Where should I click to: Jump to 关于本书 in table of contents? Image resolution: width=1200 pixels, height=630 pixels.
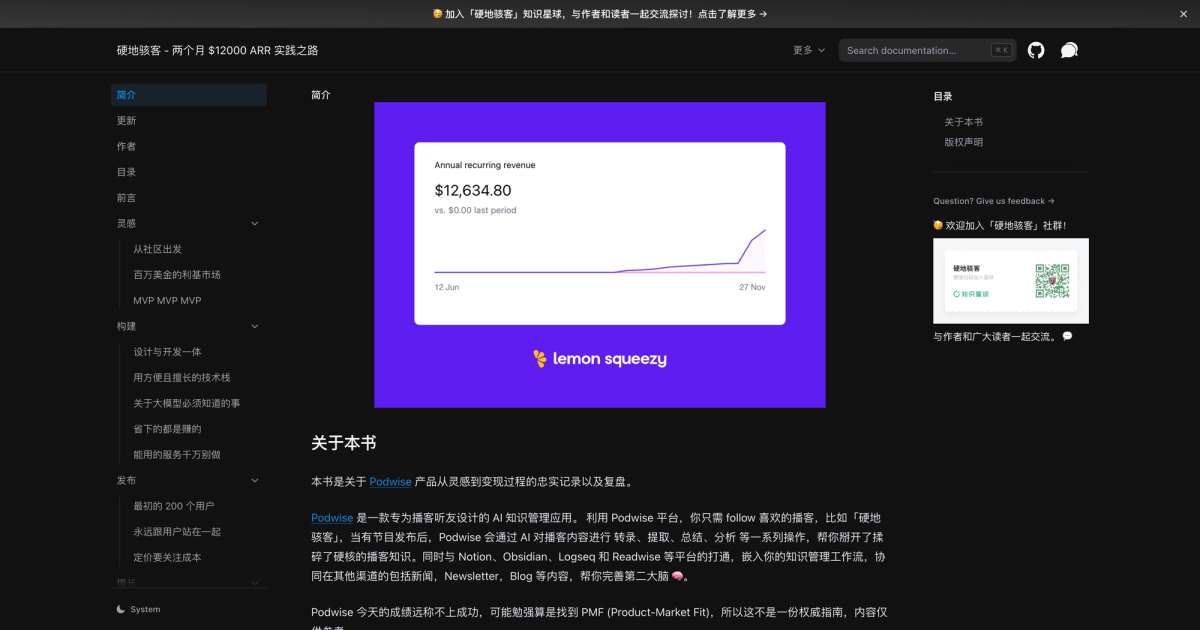tap(963, 122)
